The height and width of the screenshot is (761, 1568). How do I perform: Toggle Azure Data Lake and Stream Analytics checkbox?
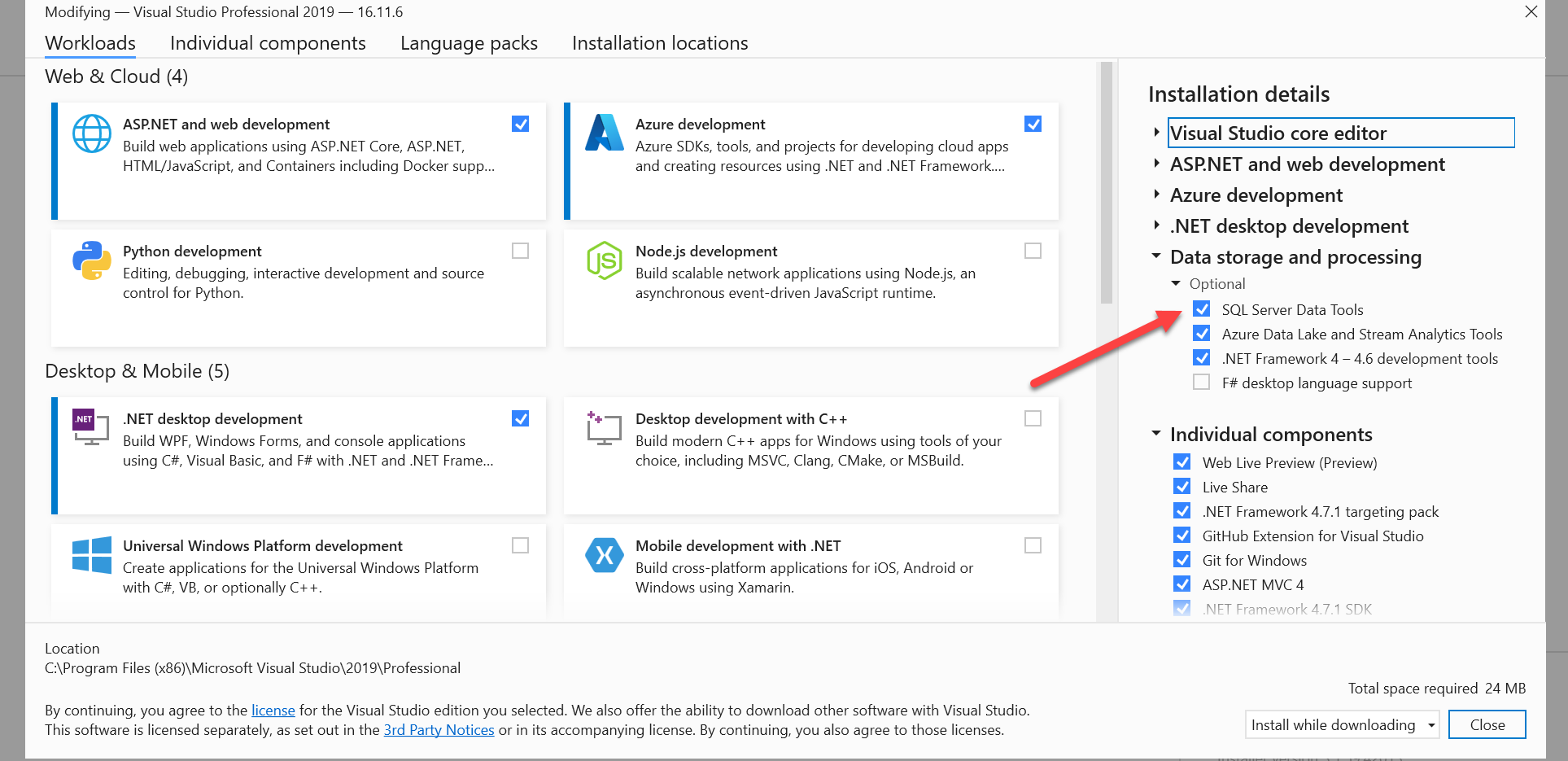tap(1202, 333)
